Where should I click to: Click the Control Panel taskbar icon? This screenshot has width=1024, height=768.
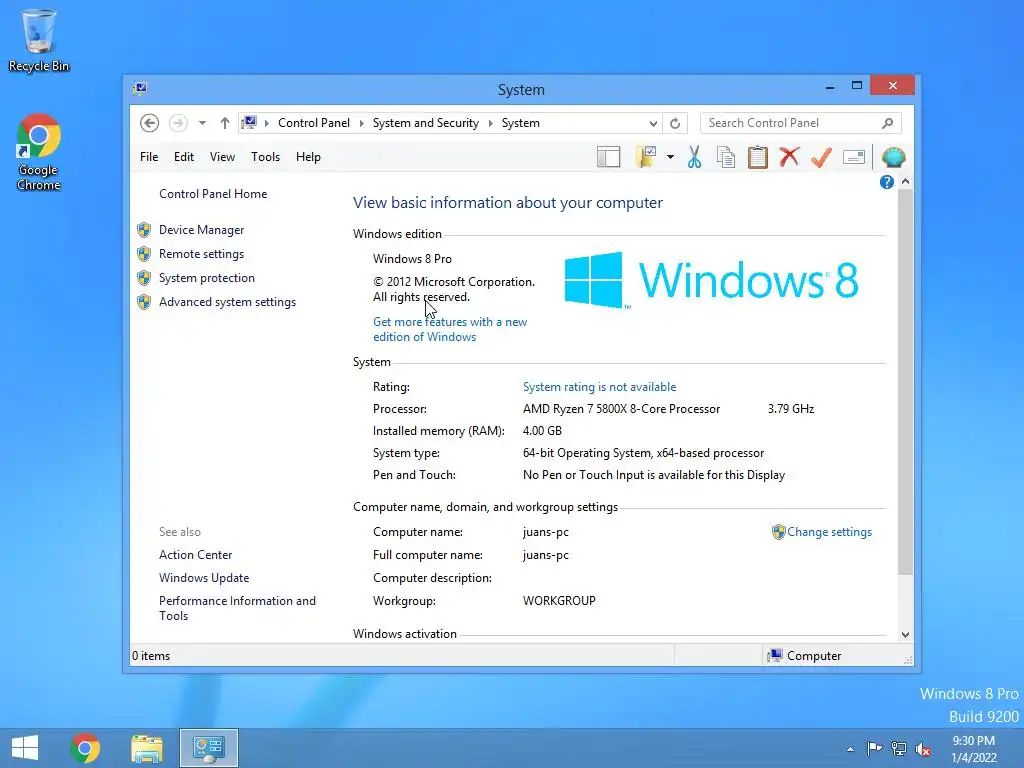tap(209, 748)
